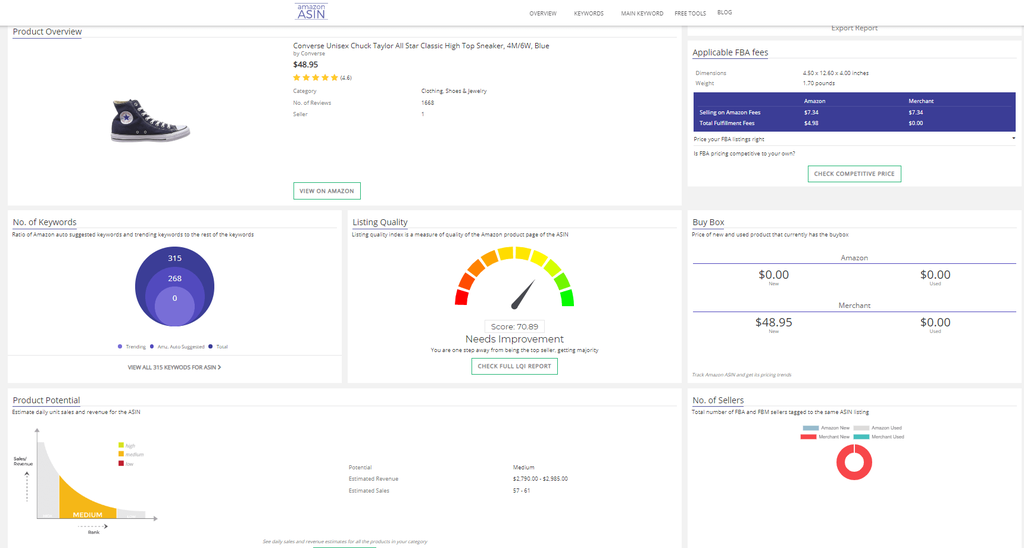Click the keywords concentric circles chart
Screen dimensions: 1024x548
(174, 287)
